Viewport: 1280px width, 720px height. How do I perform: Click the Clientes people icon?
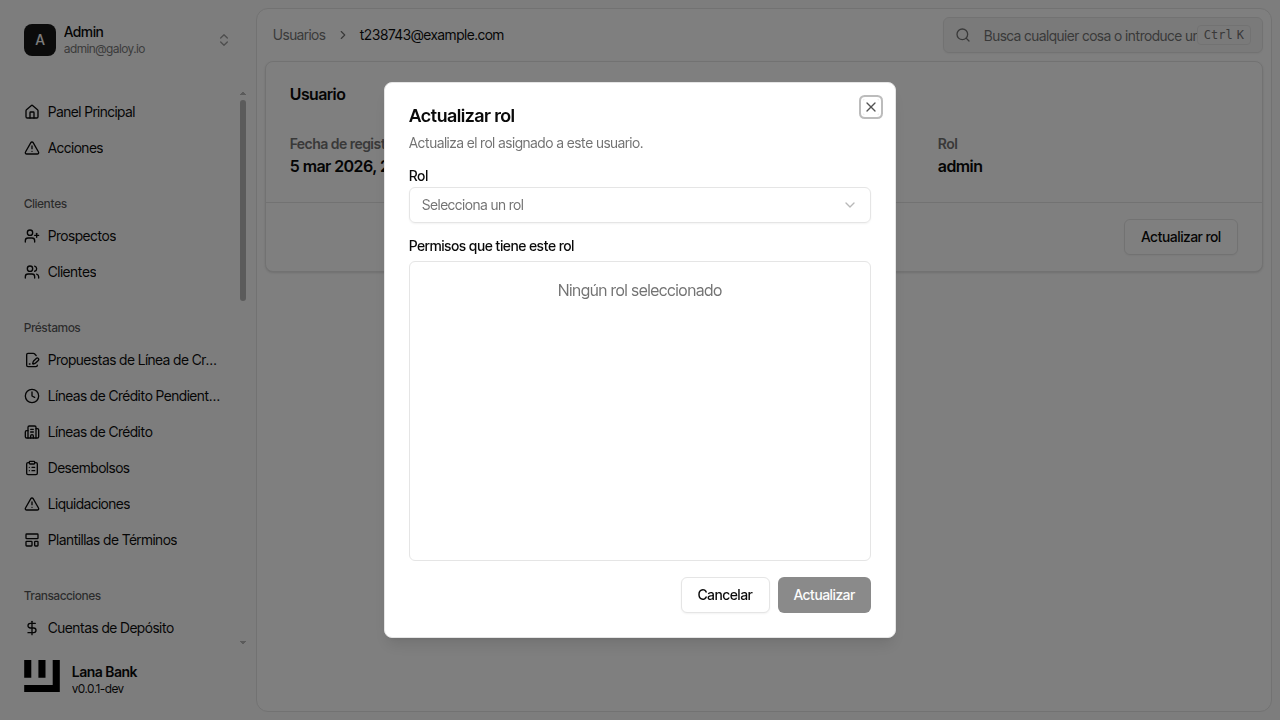pyautogui.click(x=31, y=271)
